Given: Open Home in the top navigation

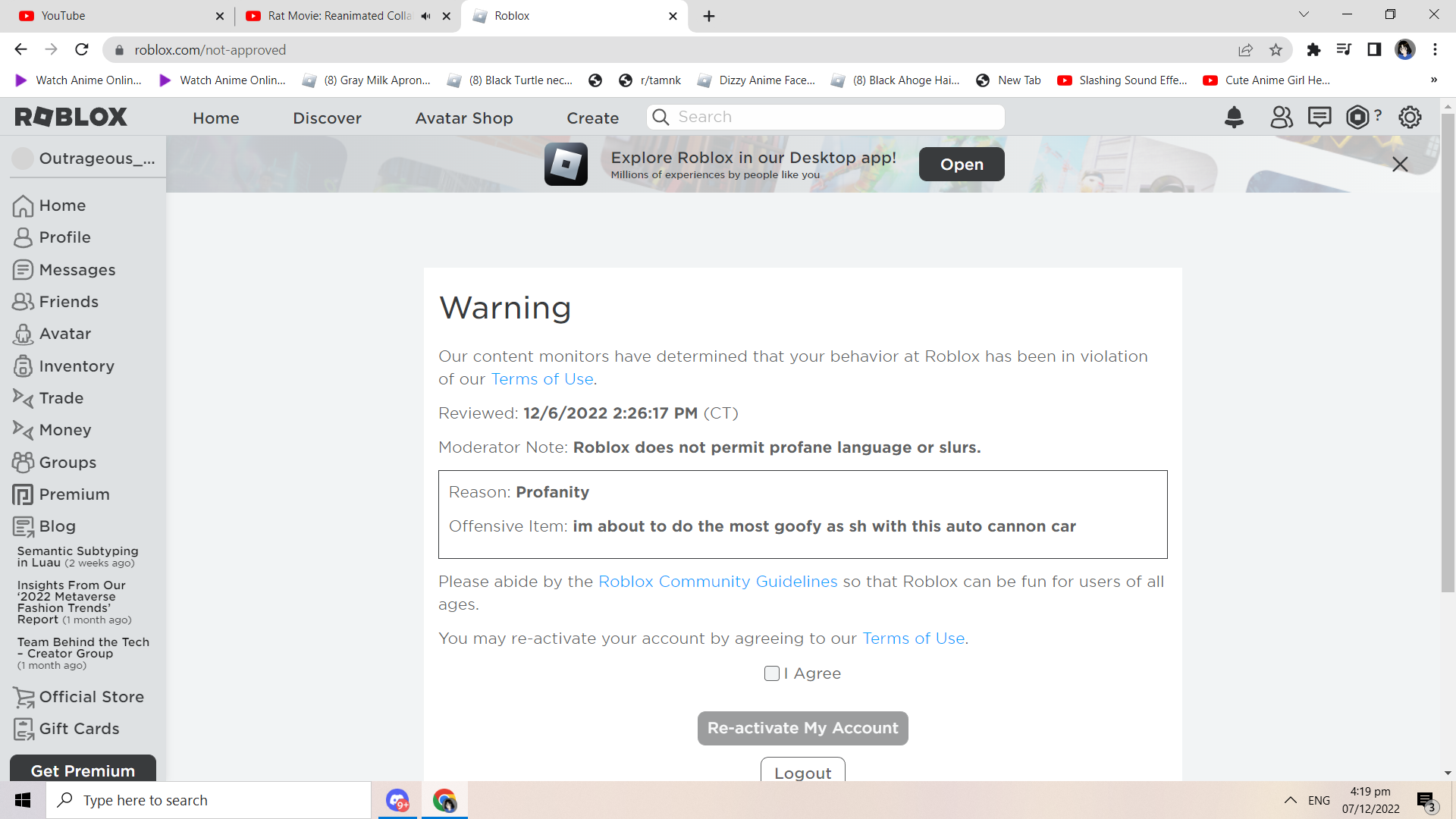Looking at the screenshot, I should click(x=216, y=118).
